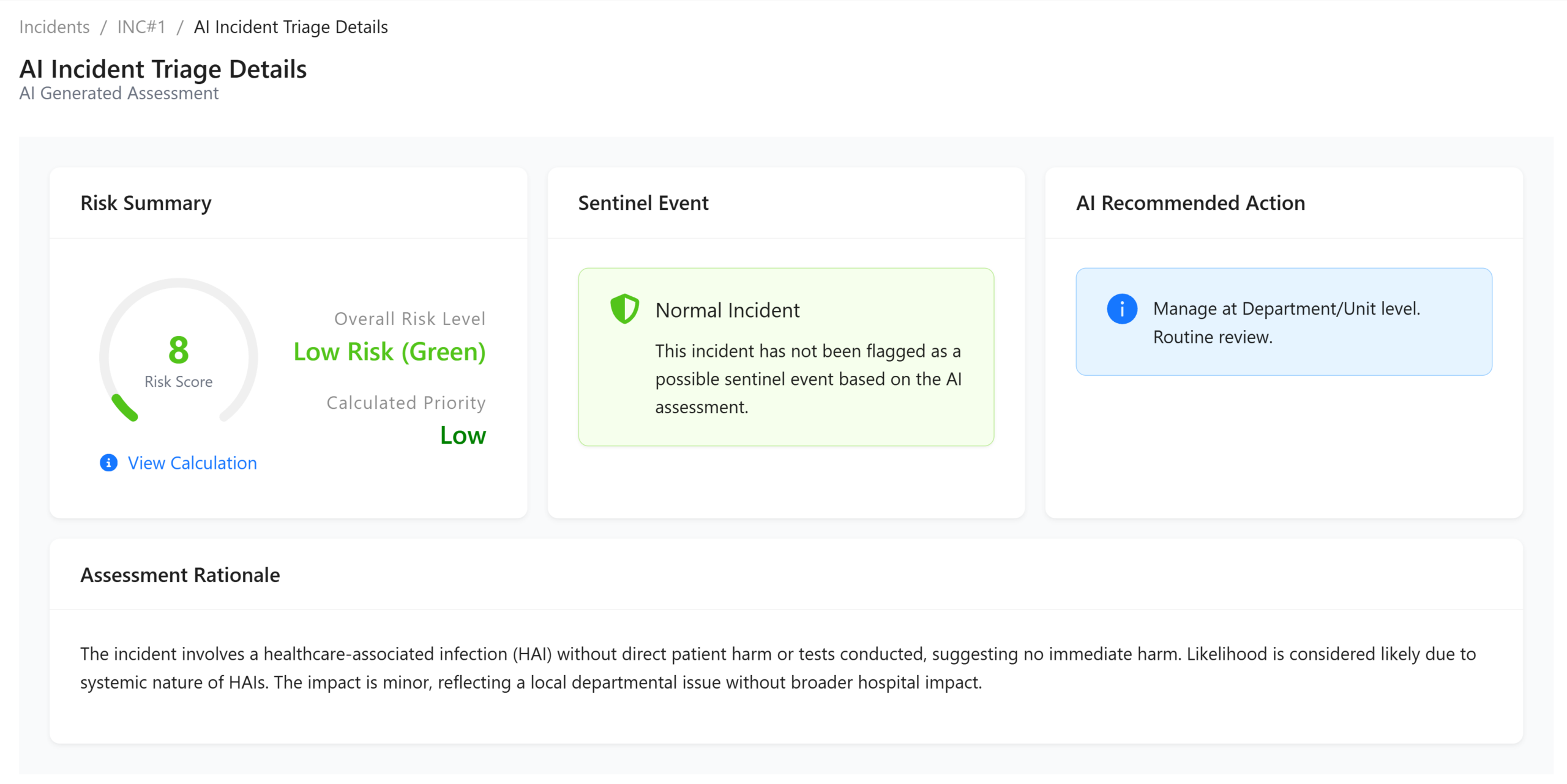1567x784 pixels.
Task: Click the Normal Incident heading
Action: pyautogui.click(x=727, y=310)
